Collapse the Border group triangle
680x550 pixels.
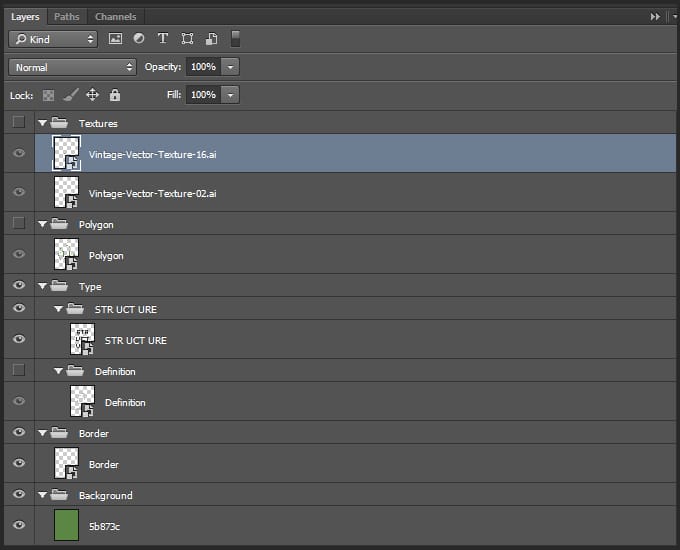(x=42, y=433)
